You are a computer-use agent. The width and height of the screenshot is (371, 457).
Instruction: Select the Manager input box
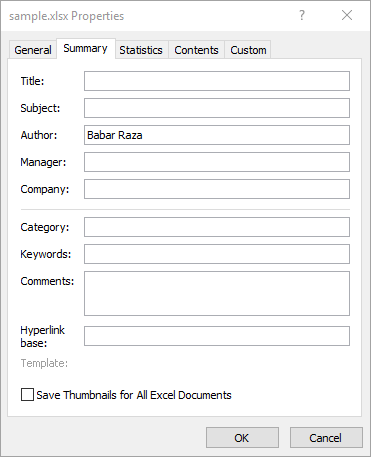tap(217, 162)
